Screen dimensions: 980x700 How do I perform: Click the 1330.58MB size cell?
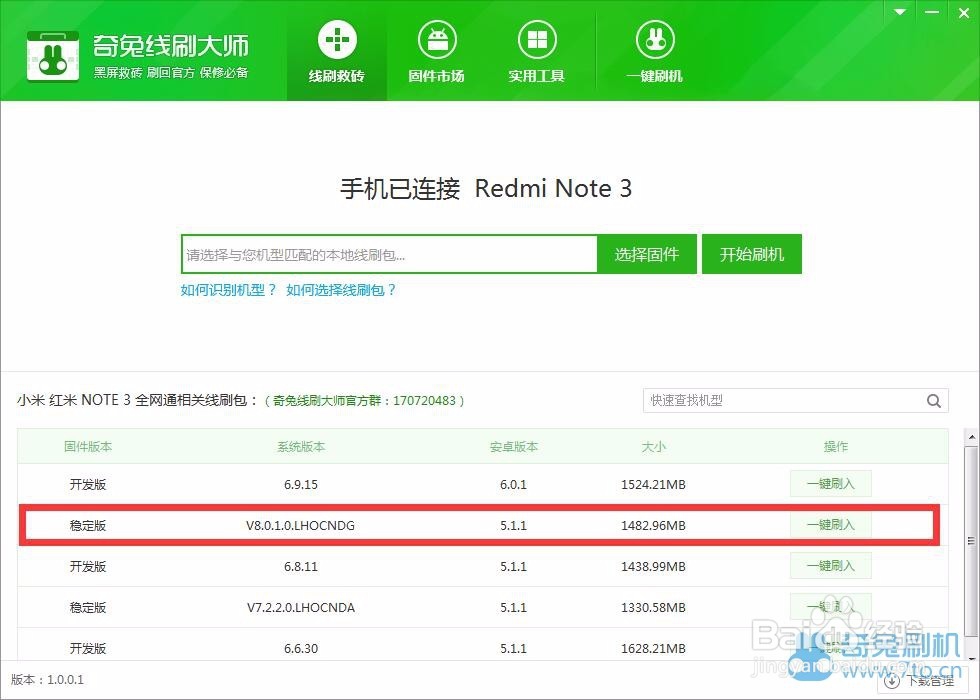(x=653, y=608)
